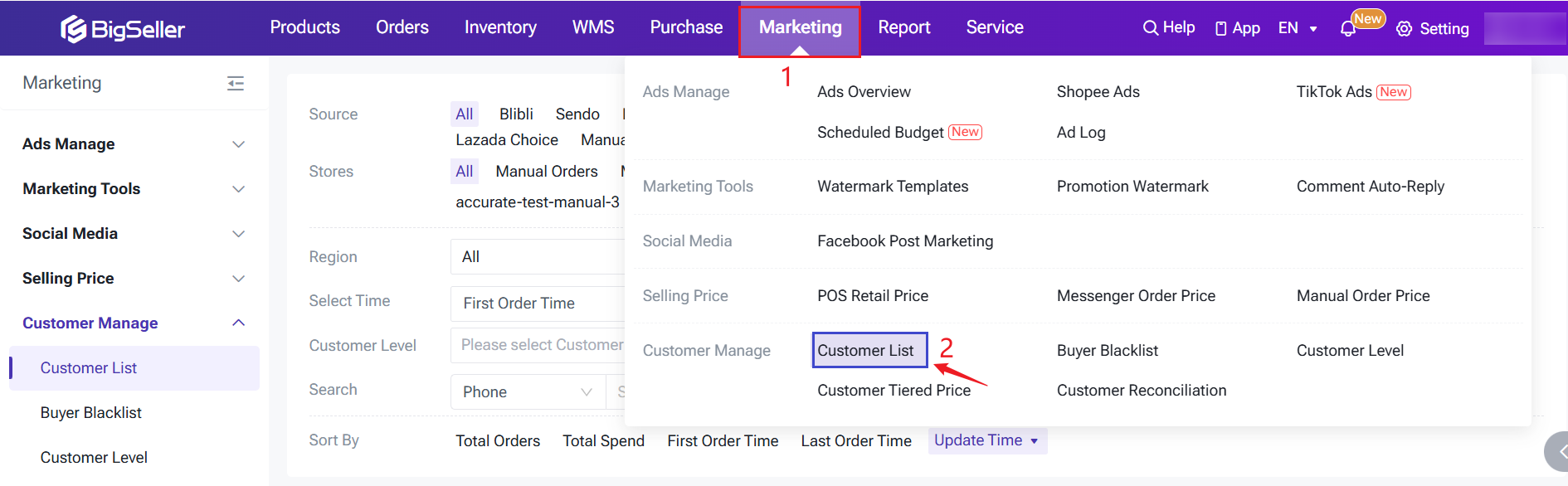Select the Blibli source filter
This screenshot has width=1568, height=486.
[x=516, y=114]
